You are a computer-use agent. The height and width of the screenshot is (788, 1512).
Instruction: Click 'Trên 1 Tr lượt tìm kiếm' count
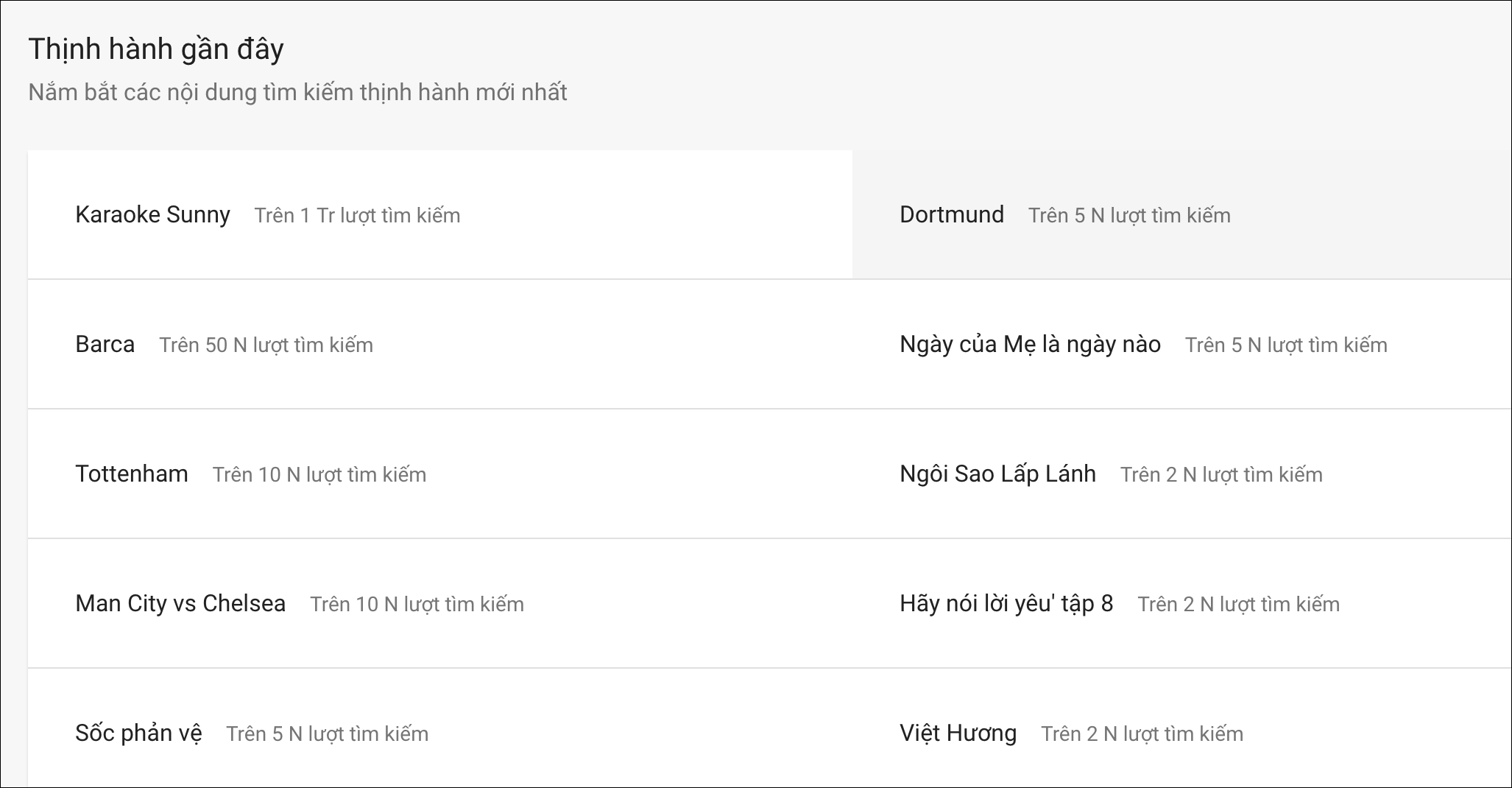click(357, 215)
